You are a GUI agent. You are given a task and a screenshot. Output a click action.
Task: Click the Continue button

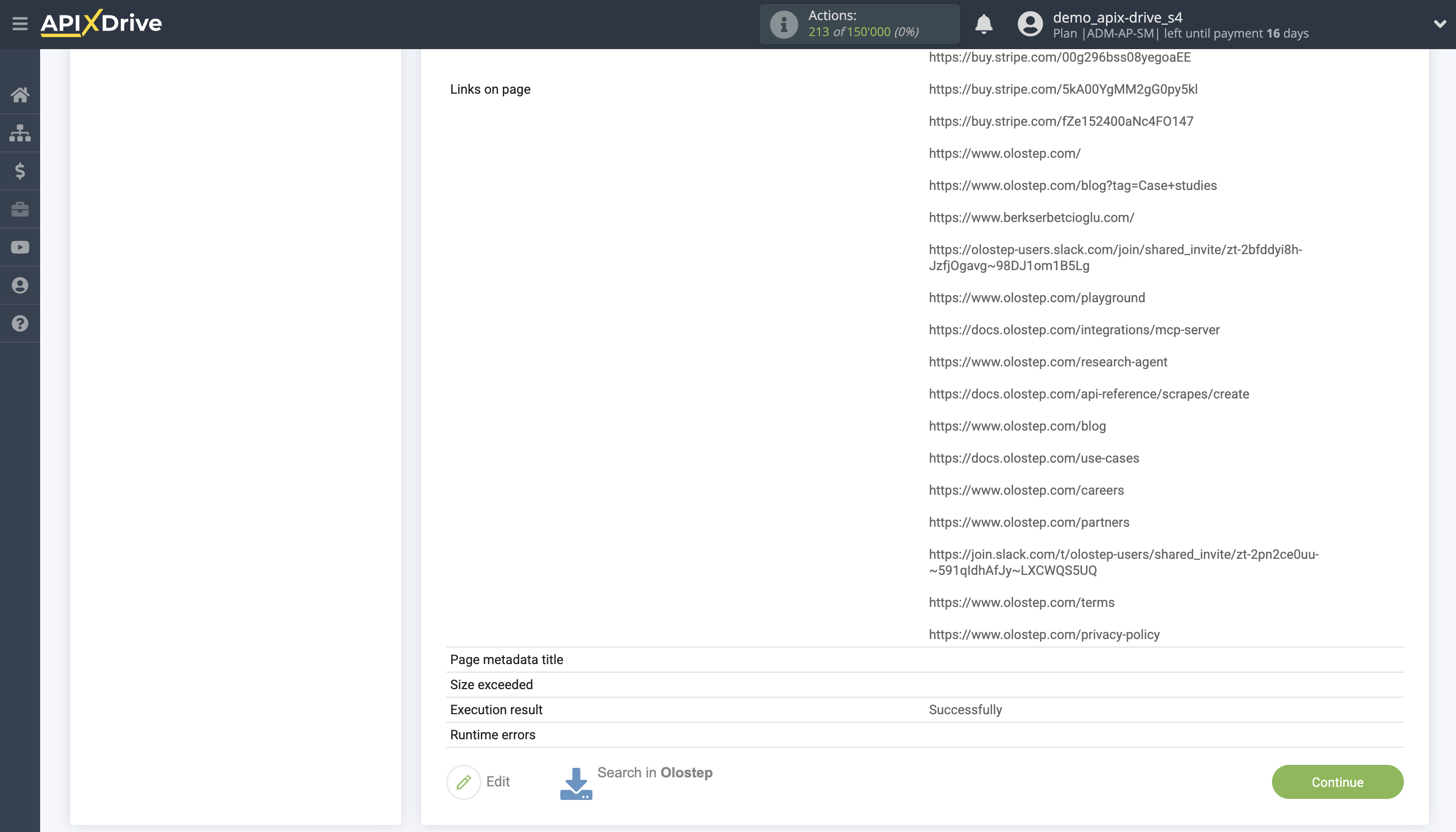pos(1337,781)
